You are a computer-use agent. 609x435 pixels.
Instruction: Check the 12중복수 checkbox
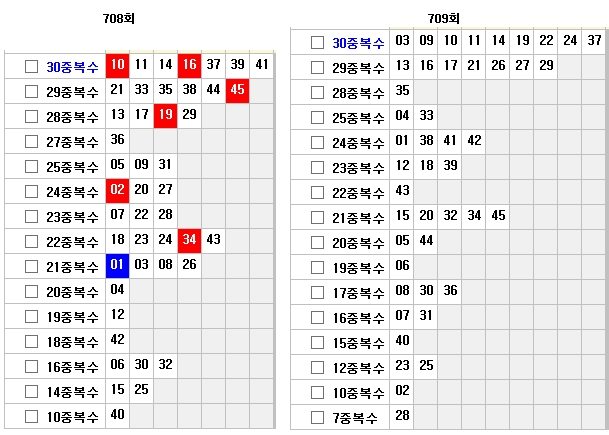(x=317, y=366)
